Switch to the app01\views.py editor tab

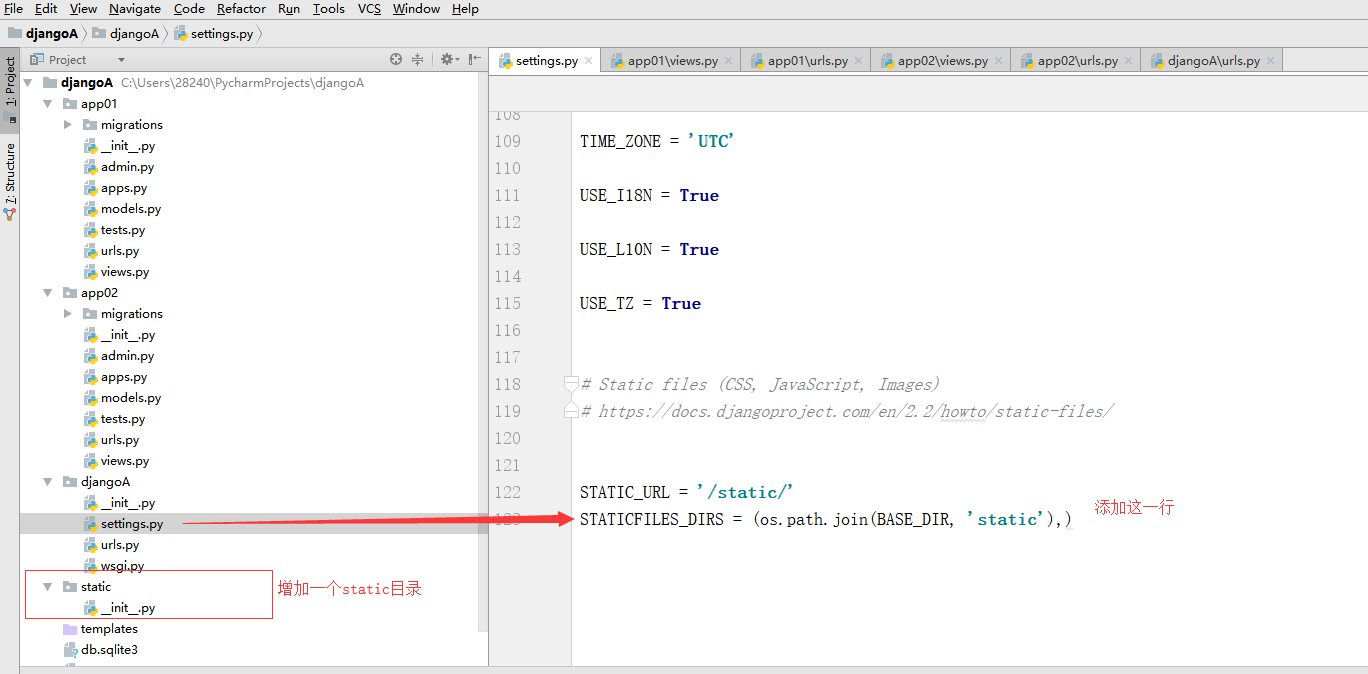(671, 60)
